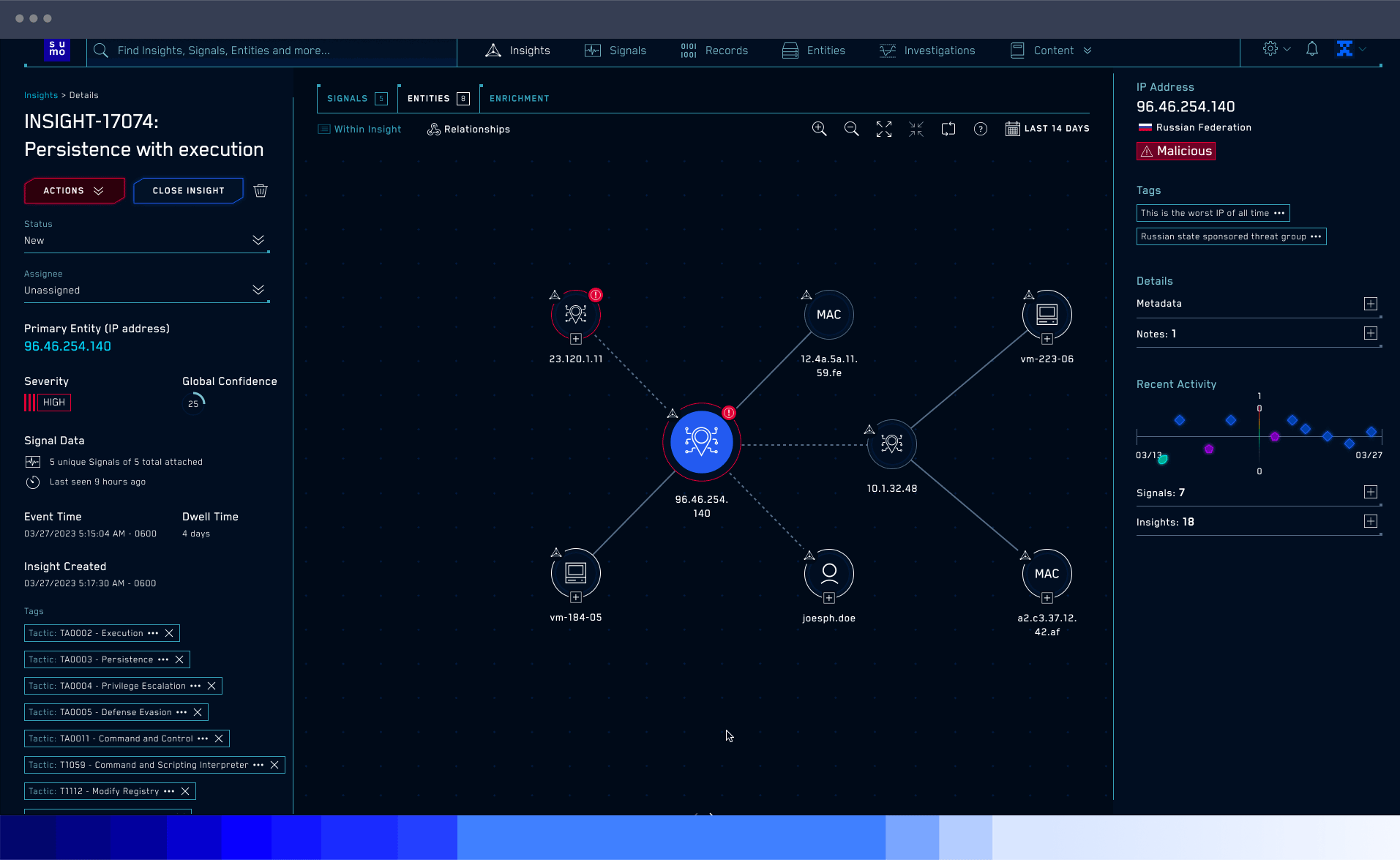Click the help question mark icon

[x=980, y=129]
